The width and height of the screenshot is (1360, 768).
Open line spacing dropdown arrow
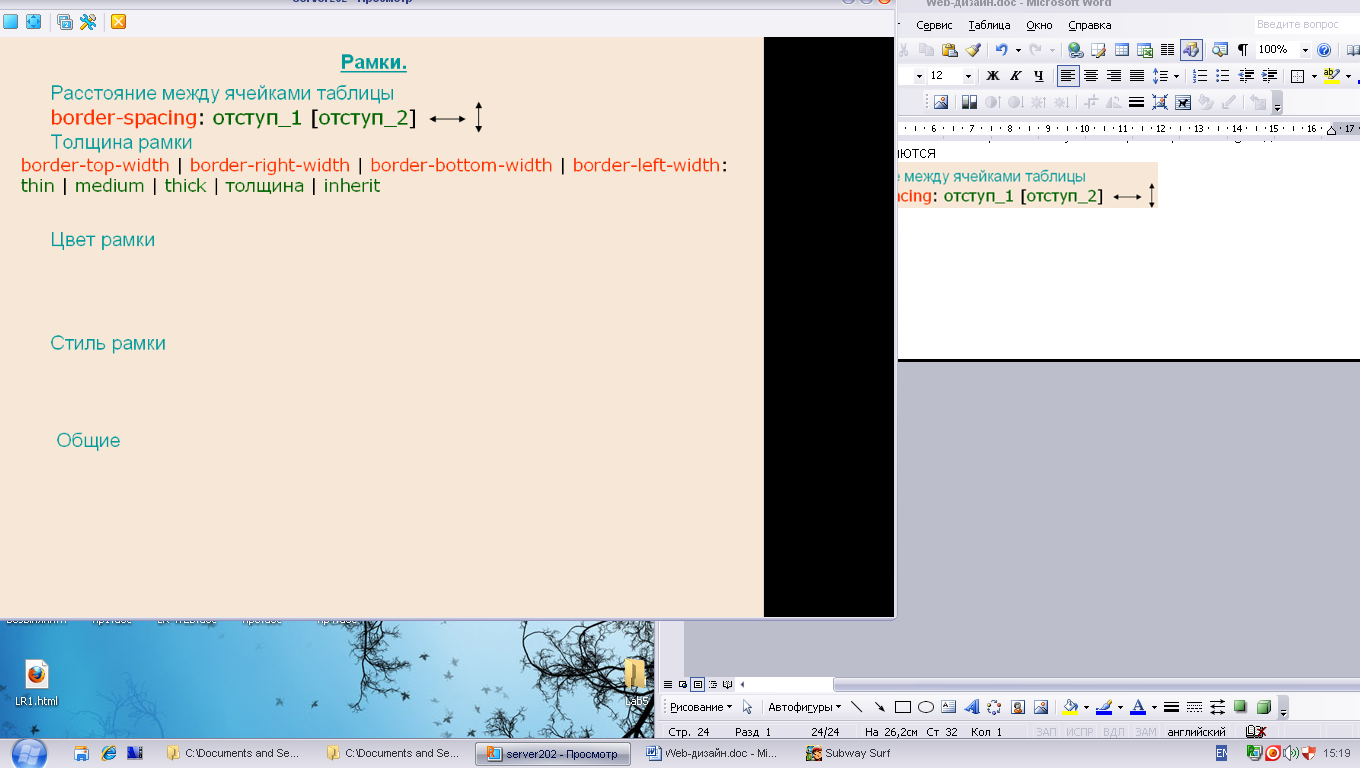pyautogui.click(x=1176, y=75)
